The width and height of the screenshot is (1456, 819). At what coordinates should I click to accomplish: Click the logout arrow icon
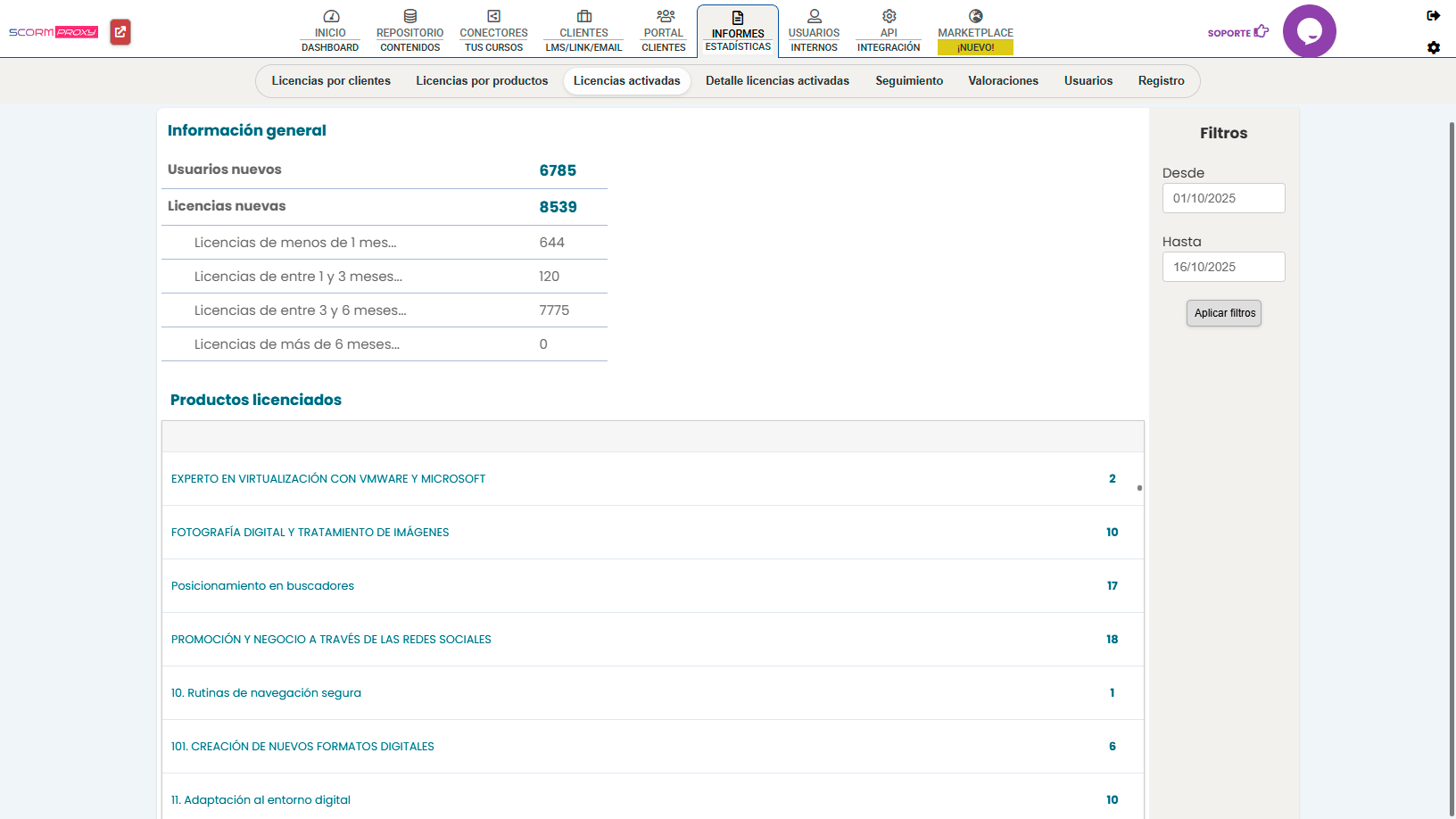pyautogui.click(x=1434, y=15)
